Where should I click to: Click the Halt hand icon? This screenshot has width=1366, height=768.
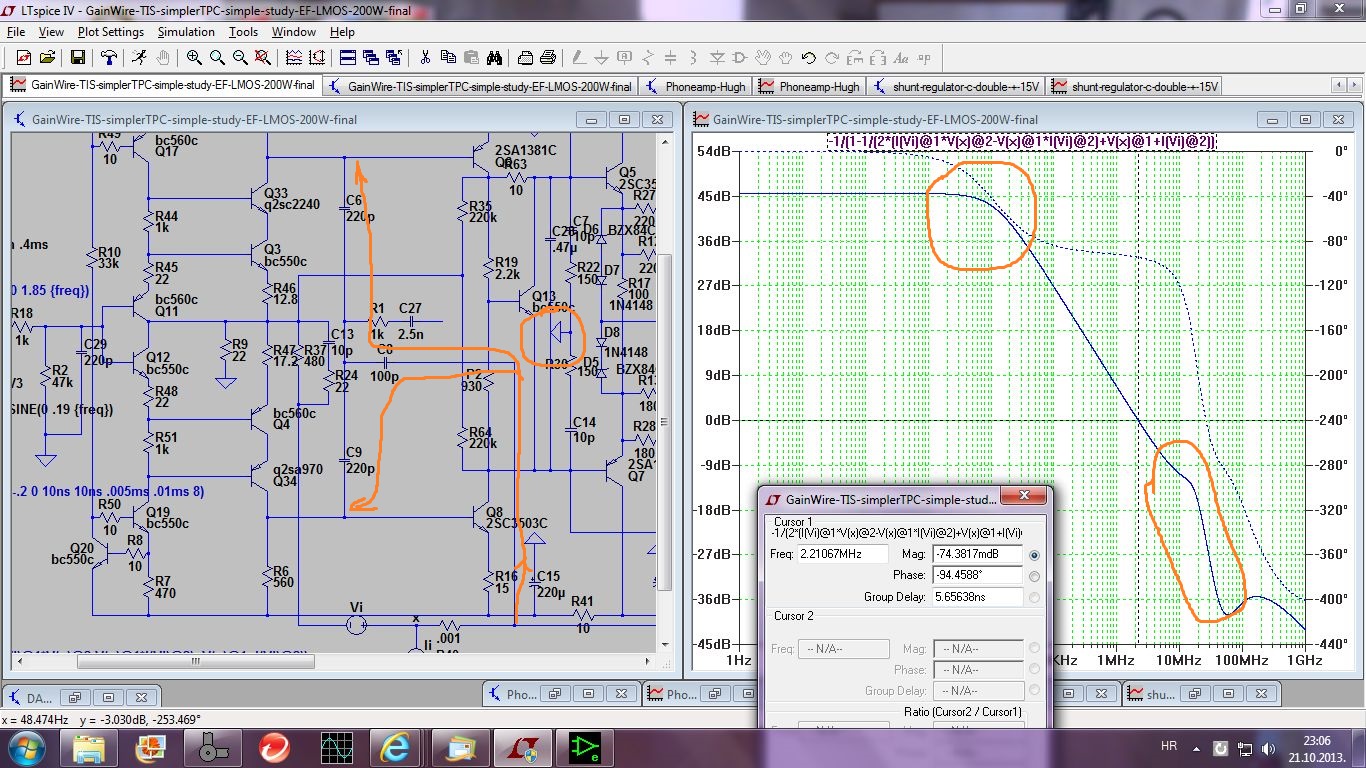click(x=162, y=58)
